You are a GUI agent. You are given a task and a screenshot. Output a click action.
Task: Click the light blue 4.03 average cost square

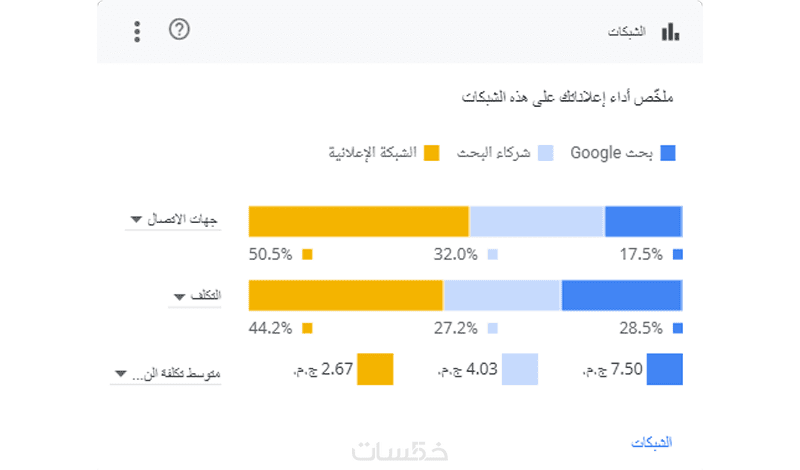[x=520, y=370]
